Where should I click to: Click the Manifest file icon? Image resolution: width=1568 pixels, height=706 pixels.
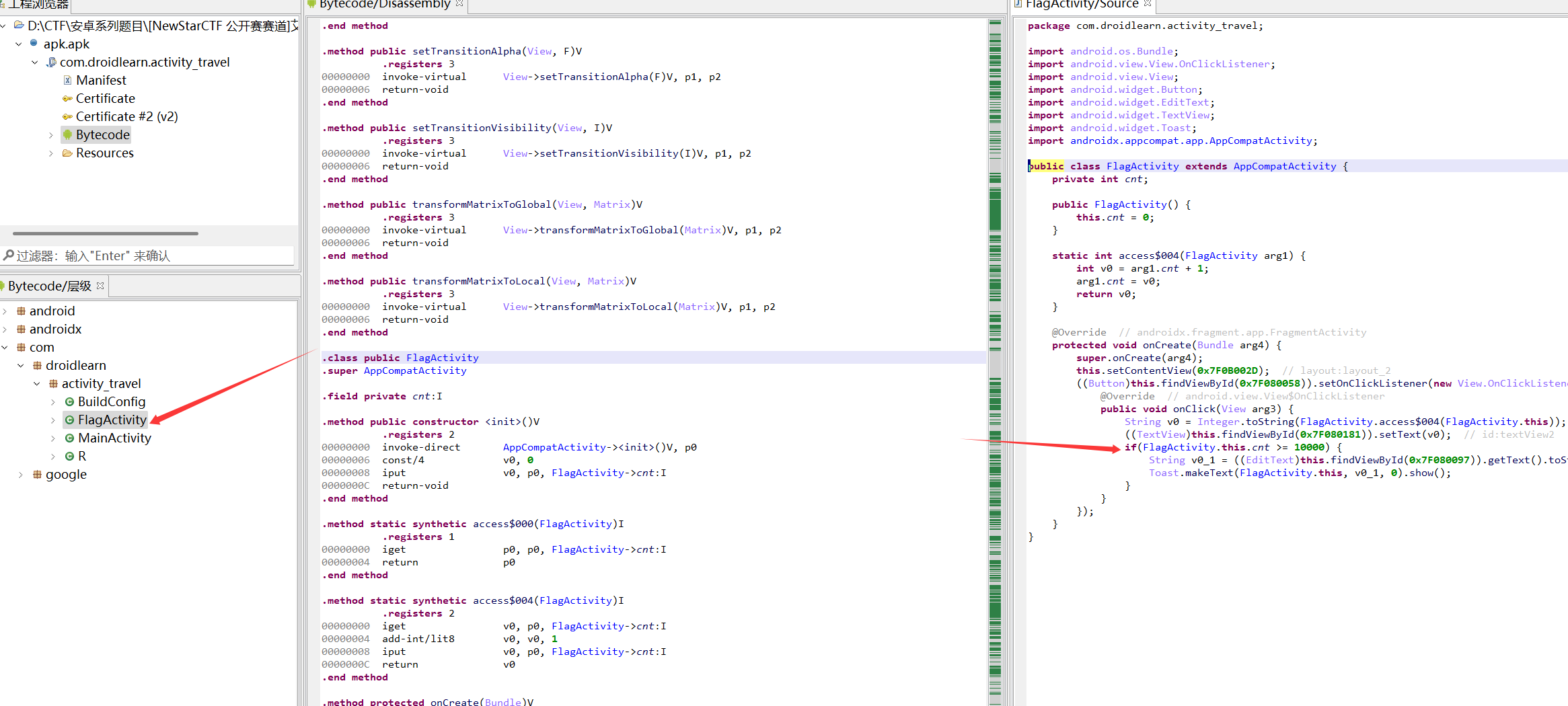point(67,80)
